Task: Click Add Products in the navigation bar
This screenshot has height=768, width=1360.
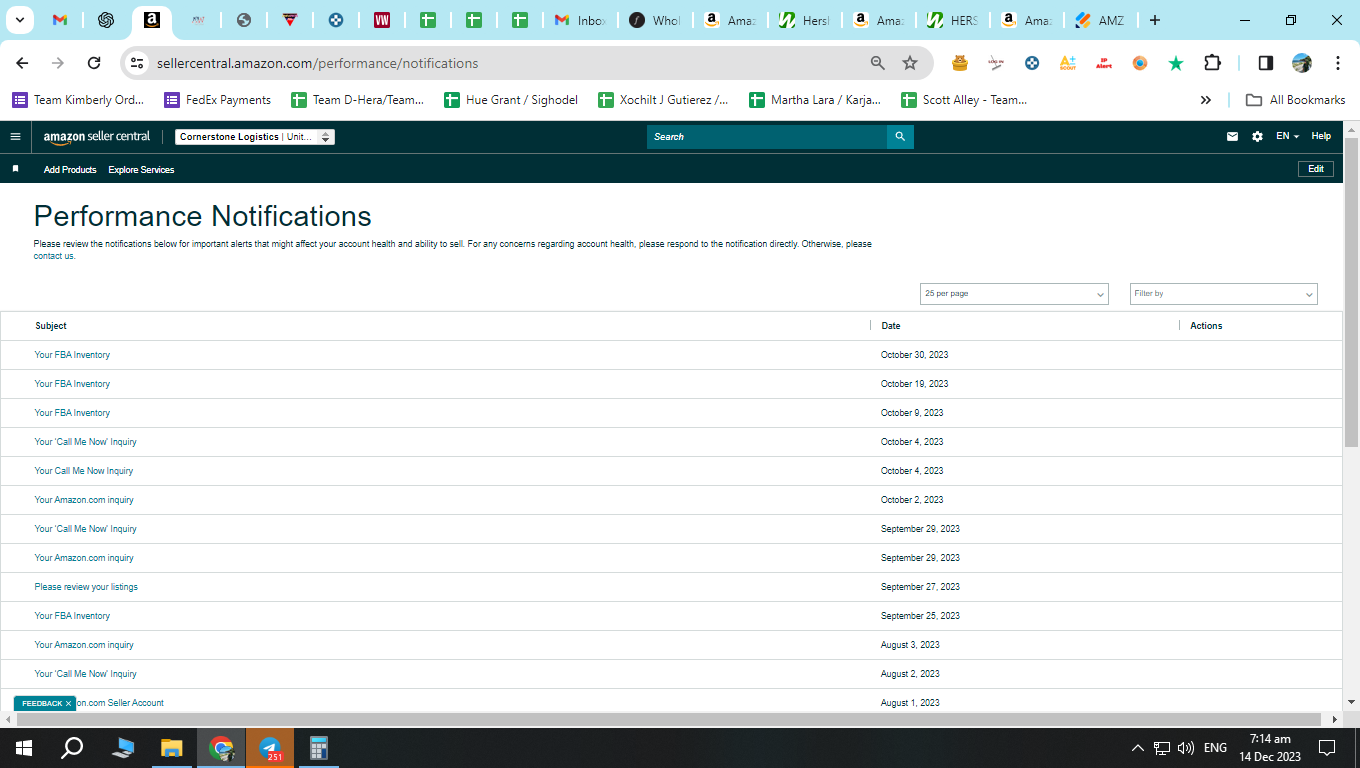Action: coord(70,170)
